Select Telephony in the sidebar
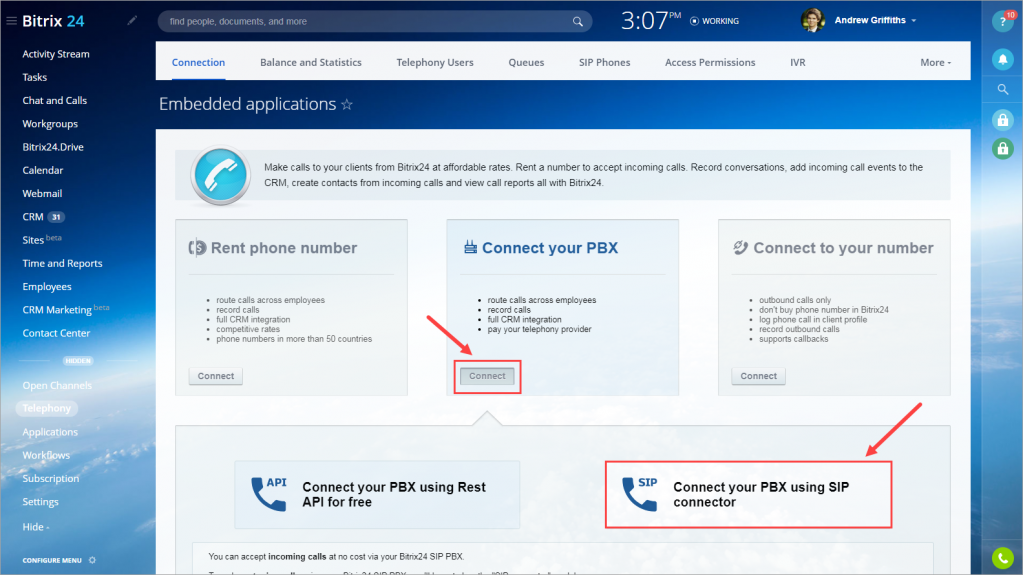The height and width of the screenshot is (575, 1023). [47, 409]
